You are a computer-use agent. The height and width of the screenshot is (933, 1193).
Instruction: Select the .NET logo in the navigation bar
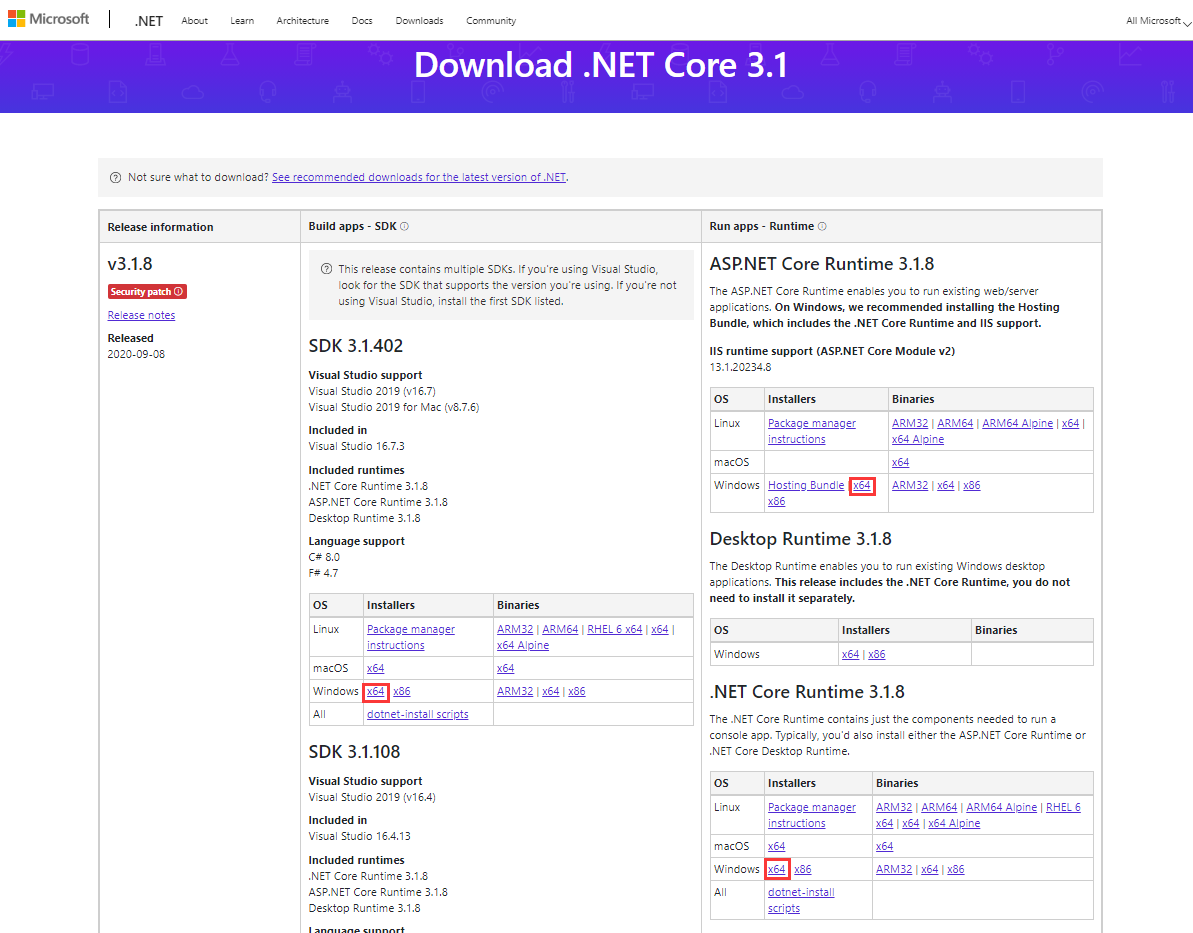148,20
